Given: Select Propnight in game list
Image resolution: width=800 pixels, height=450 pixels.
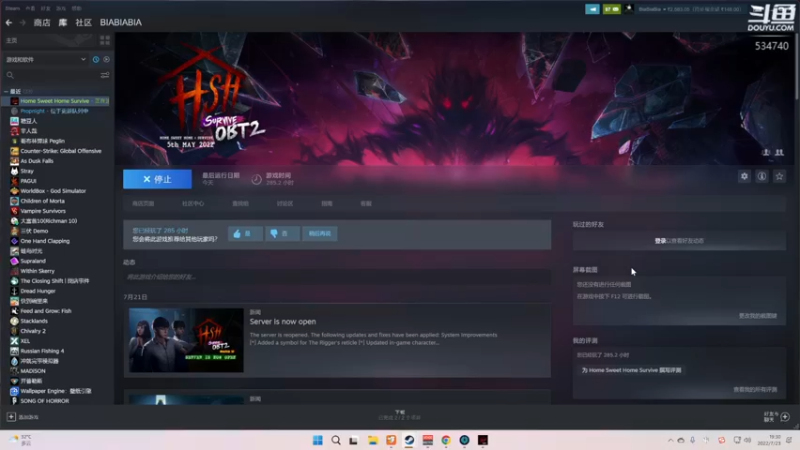Looking at the screenshot, I should (54, 111).
